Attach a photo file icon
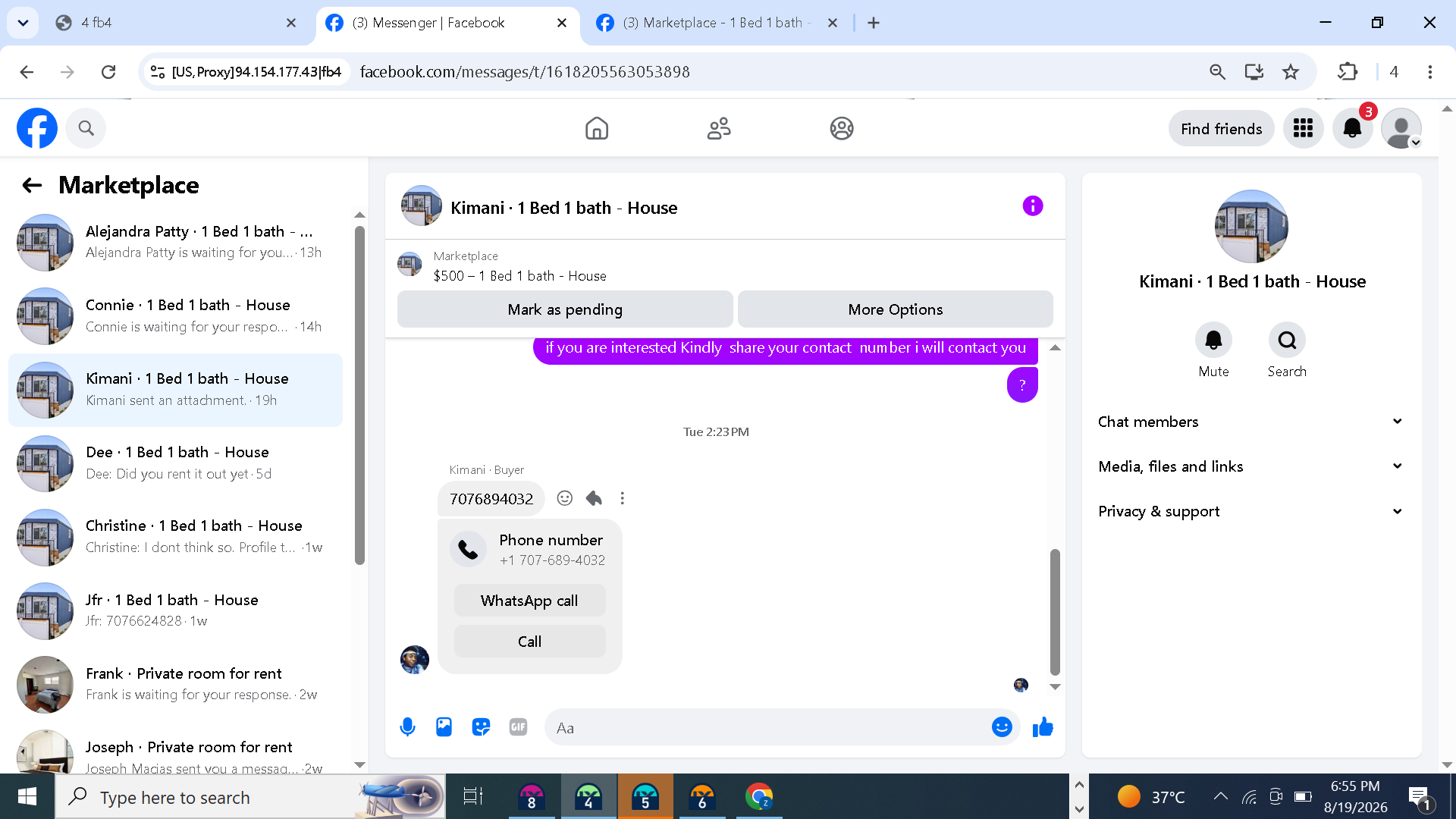Image resolution: width=1456 pixels, height=819 pixels. 444,727
